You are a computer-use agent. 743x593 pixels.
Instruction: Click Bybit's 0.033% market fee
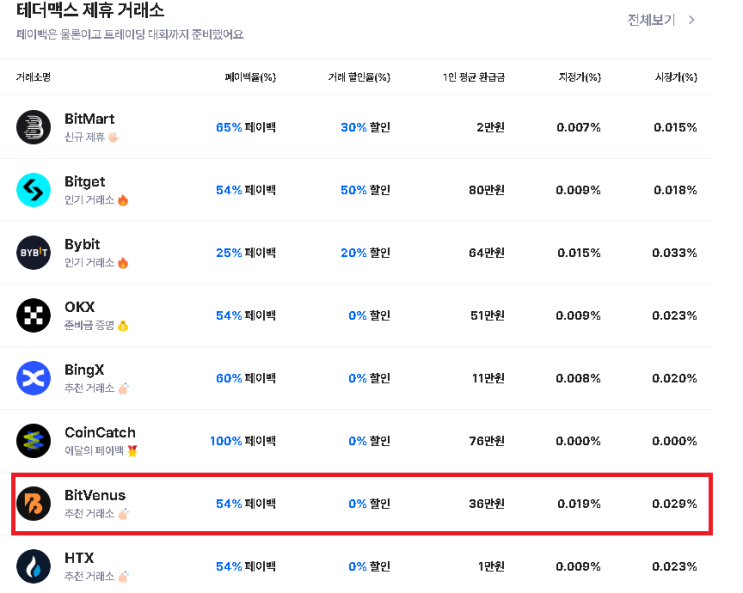pos(675,253)
